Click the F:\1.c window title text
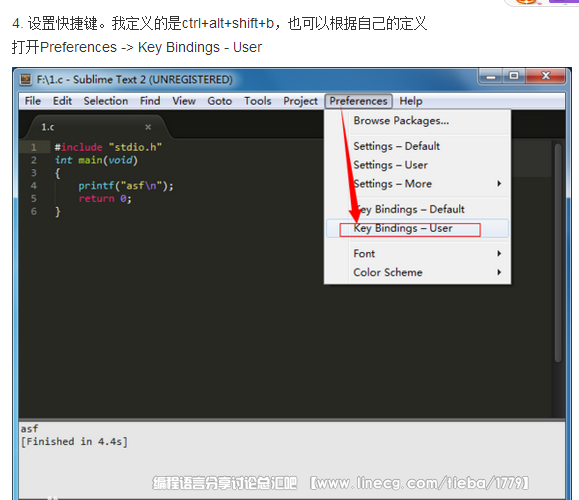 [134, 79]
